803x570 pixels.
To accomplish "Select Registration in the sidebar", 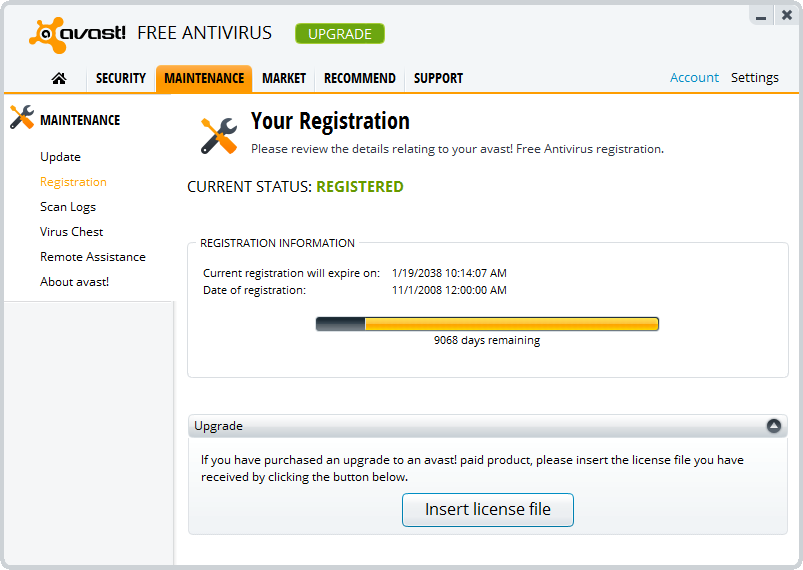I will pyautogui.click(x=73, y=182).
